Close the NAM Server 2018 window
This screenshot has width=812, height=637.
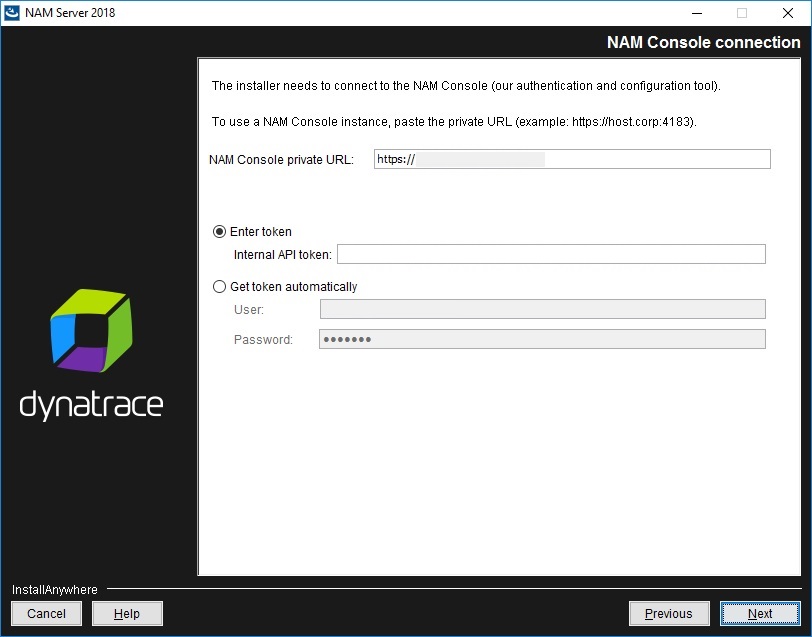coord(788,13)
